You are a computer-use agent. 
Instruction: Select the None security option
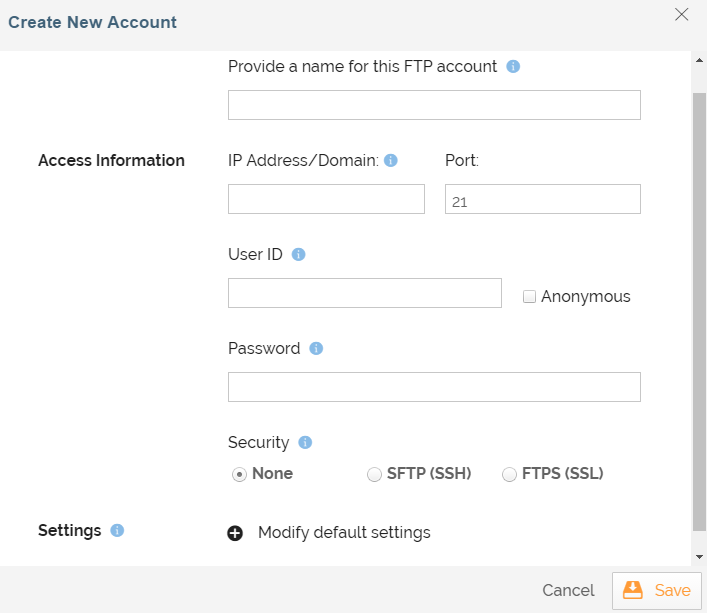tap(240, 475)
